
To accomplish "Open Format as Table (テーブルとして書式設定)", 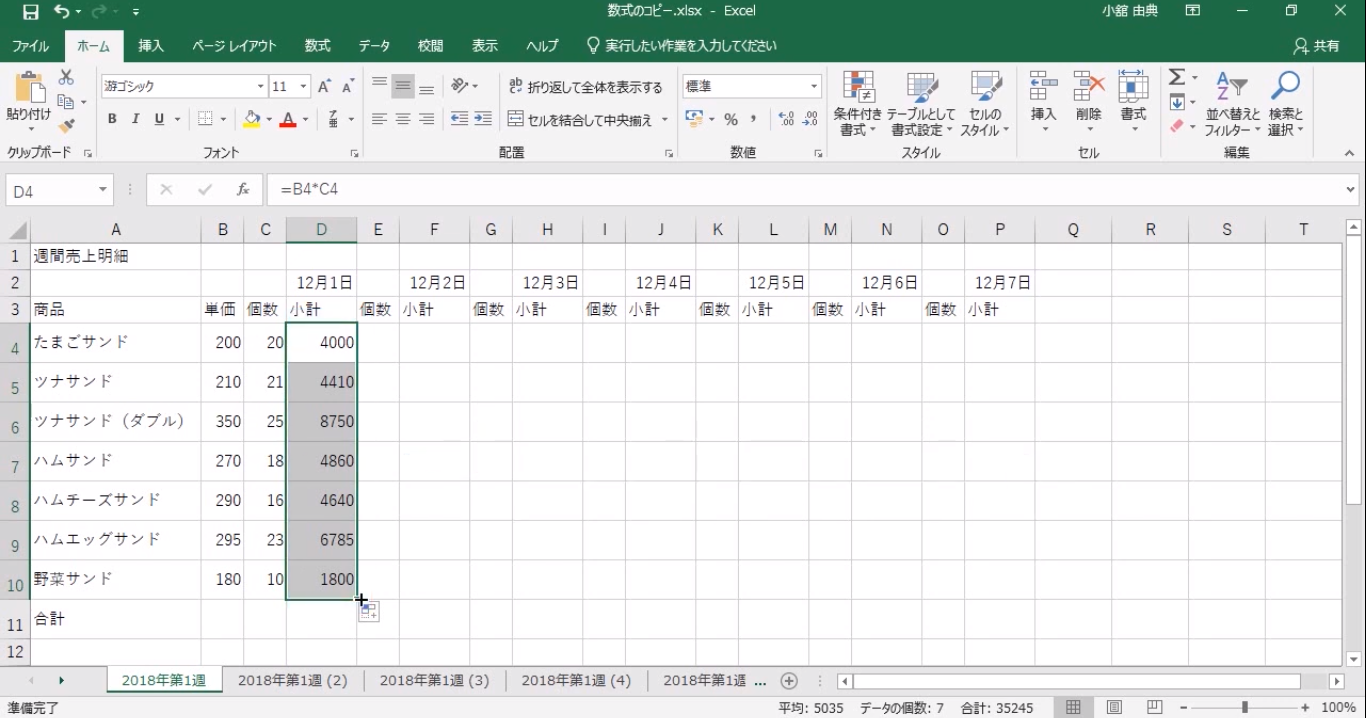I will pyautogui.click(x=921, y=104).
